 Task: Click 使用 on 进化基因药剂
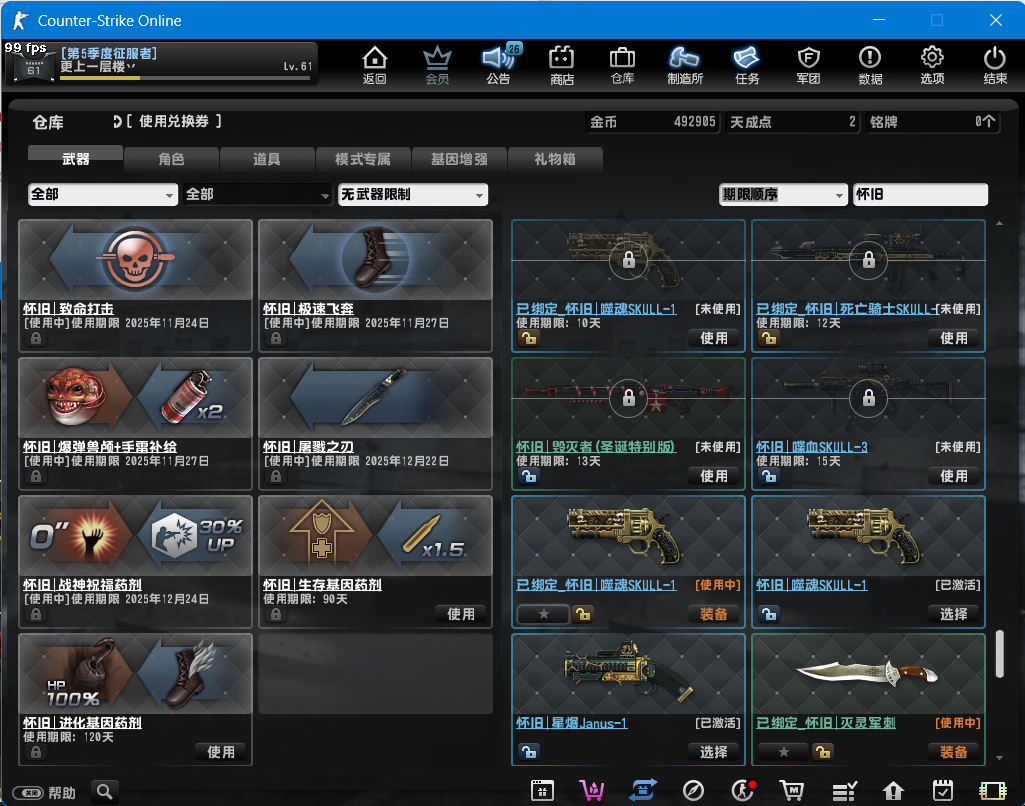221,752
